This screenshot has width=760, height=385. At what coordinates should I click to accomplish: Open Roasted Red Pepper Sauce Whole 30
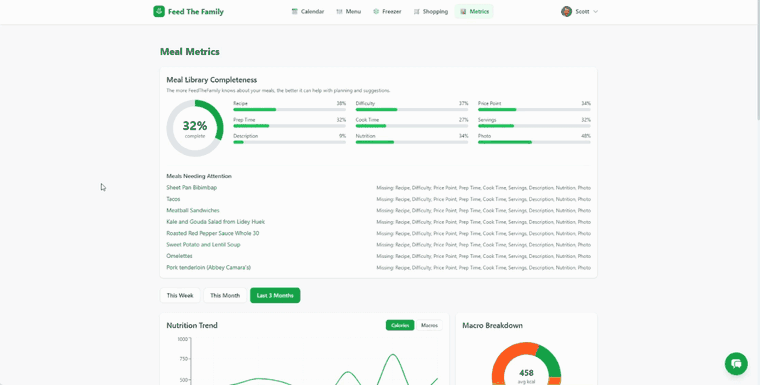212,233
